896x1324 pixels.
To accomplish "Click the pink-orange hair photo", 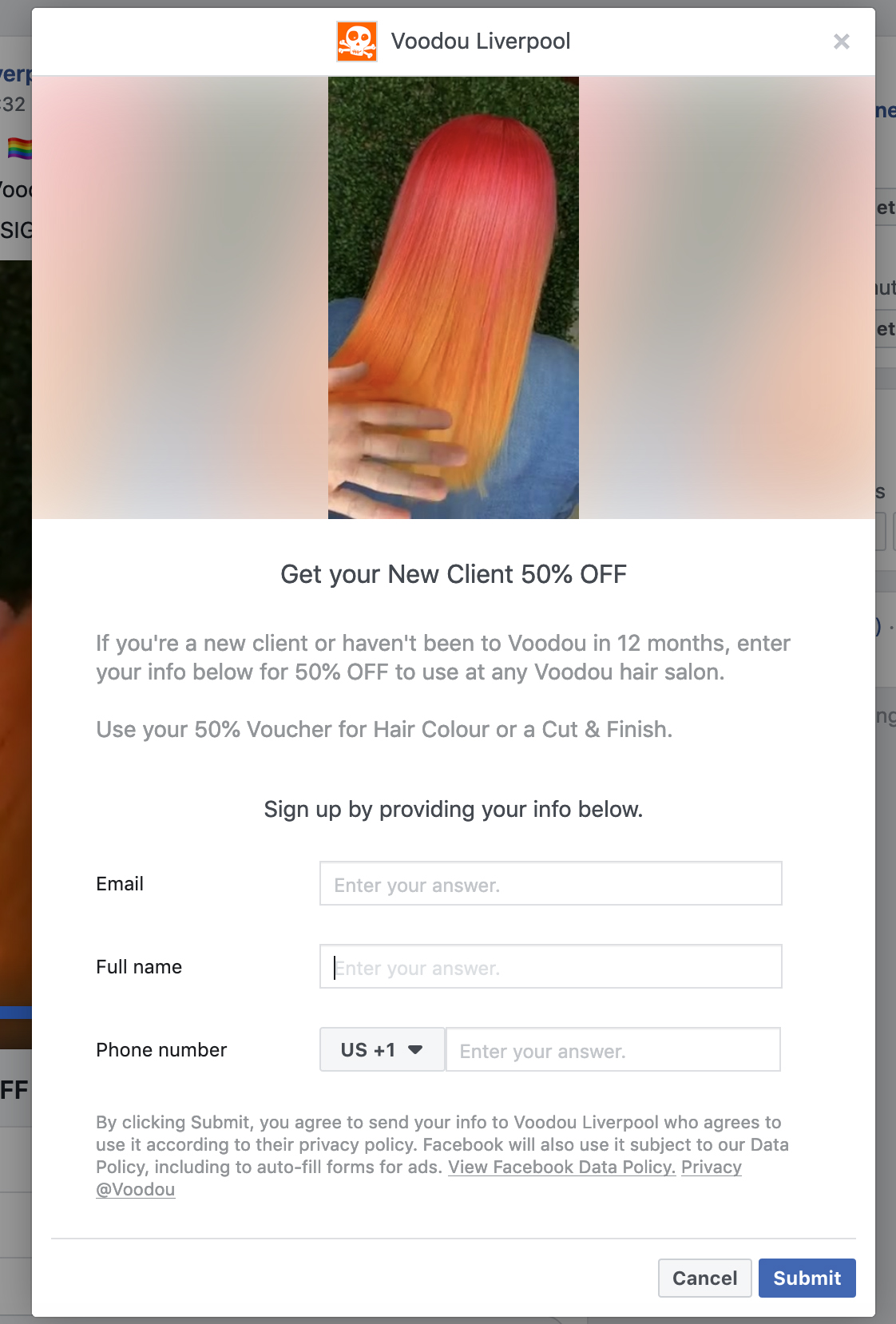I will point(454,298).
